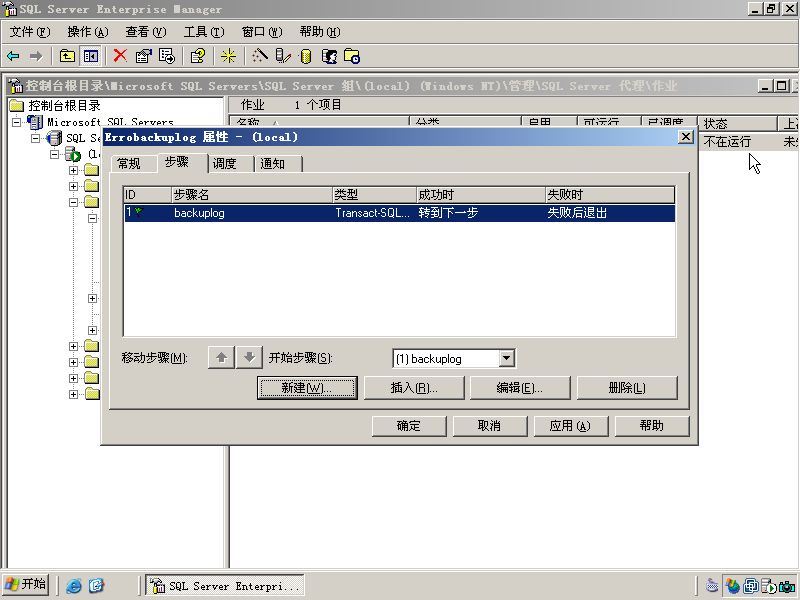
Task: Click the colorful globe tray icon
Action: point(733,586)
